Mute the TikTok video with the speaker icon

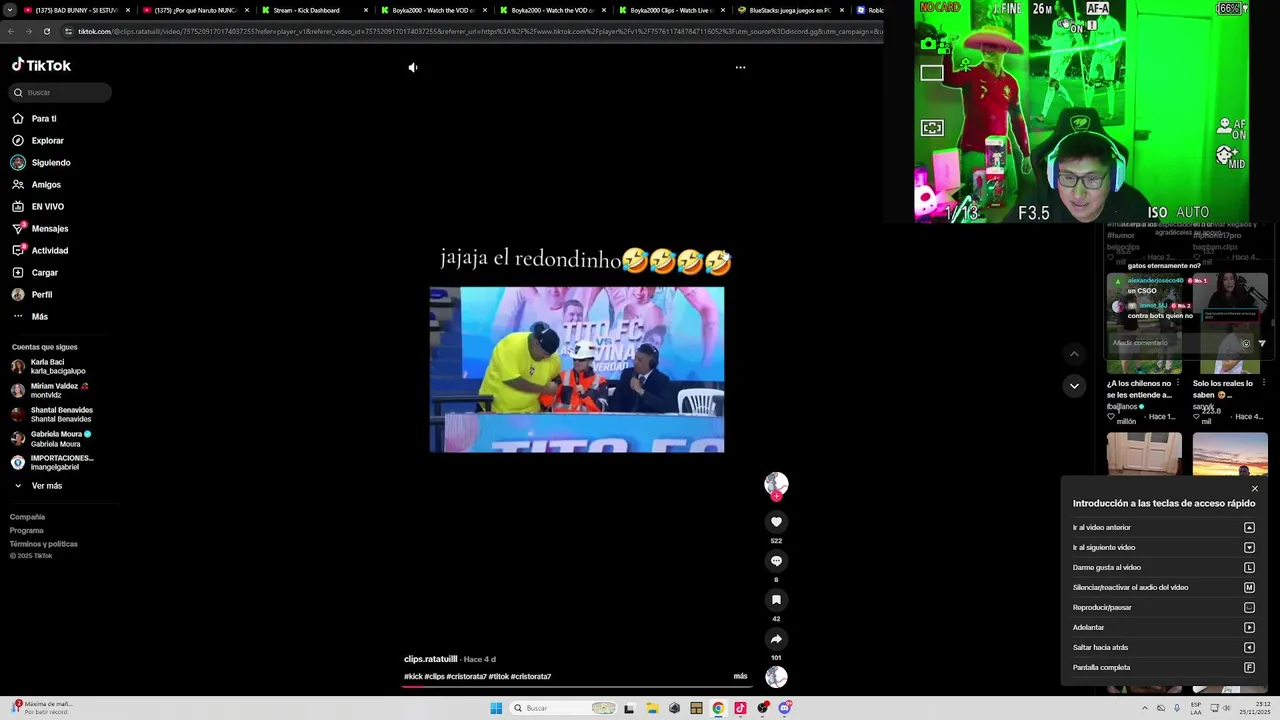[x=413, y=67]
